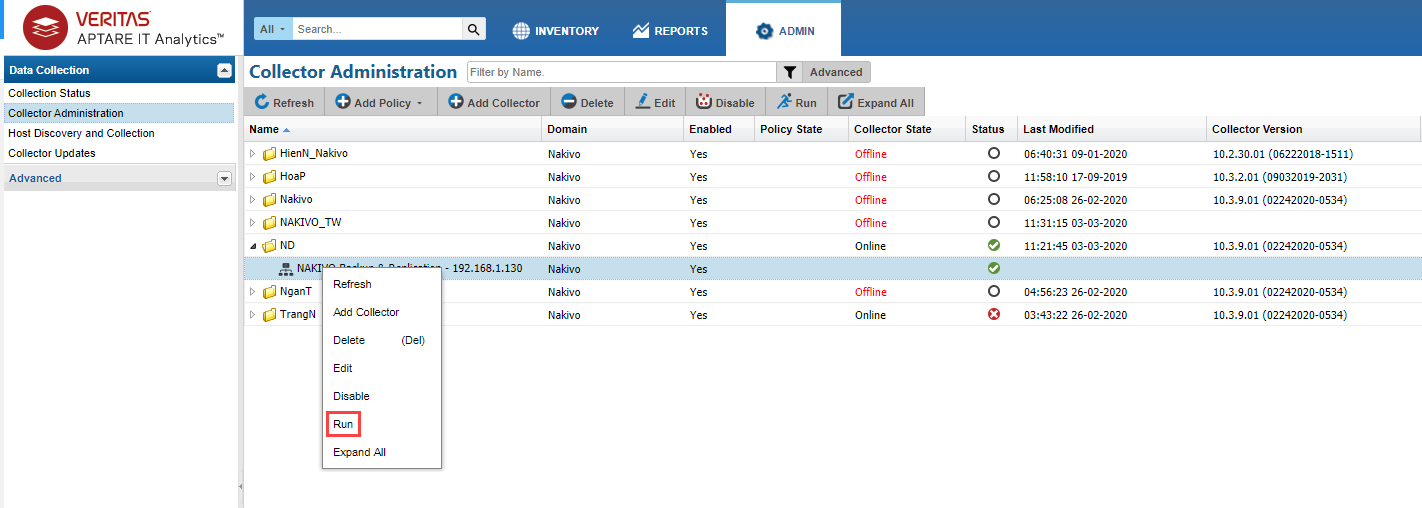
Task: Click the Filter by Name field
Action: [x=621, y=72]
